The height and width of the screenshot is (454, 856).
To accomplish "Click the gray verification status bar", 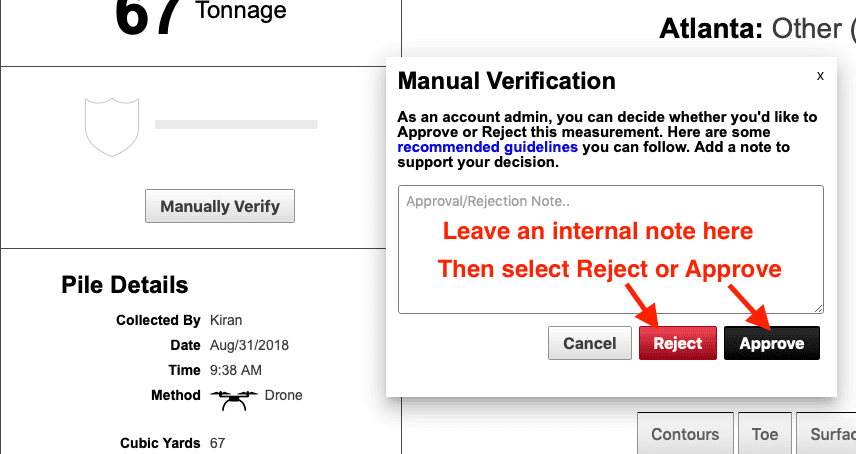I will (235, 125).
